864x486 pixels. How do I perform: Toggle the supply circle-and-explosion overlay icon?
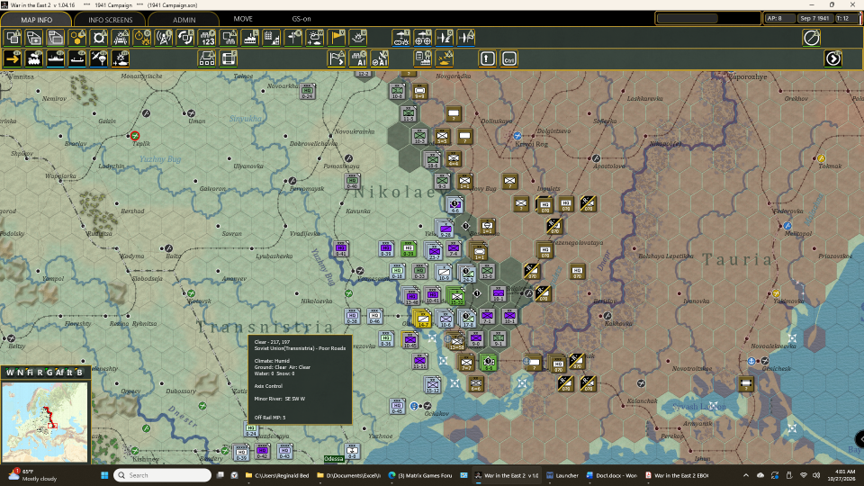click(x=142, y=37)
